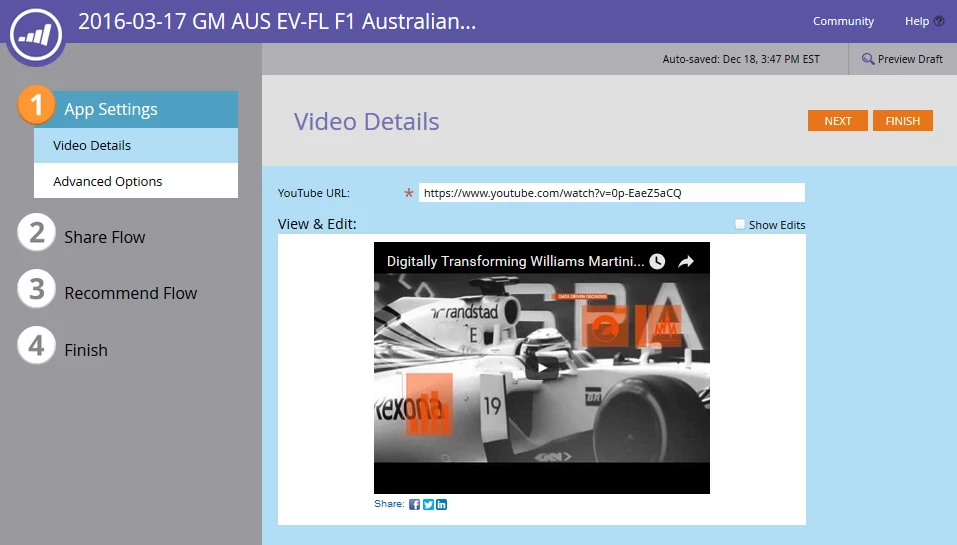Open the Community link
The image size is (957, 545).
[843, 21]
